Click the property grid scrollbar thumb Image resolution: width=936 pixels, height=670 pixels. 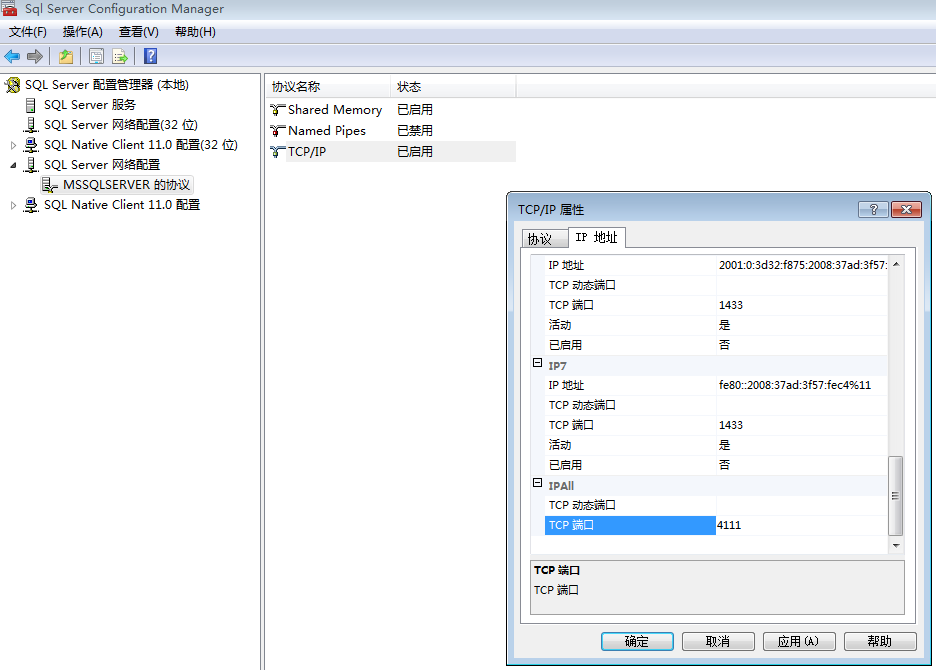click(x=895, y=496)
